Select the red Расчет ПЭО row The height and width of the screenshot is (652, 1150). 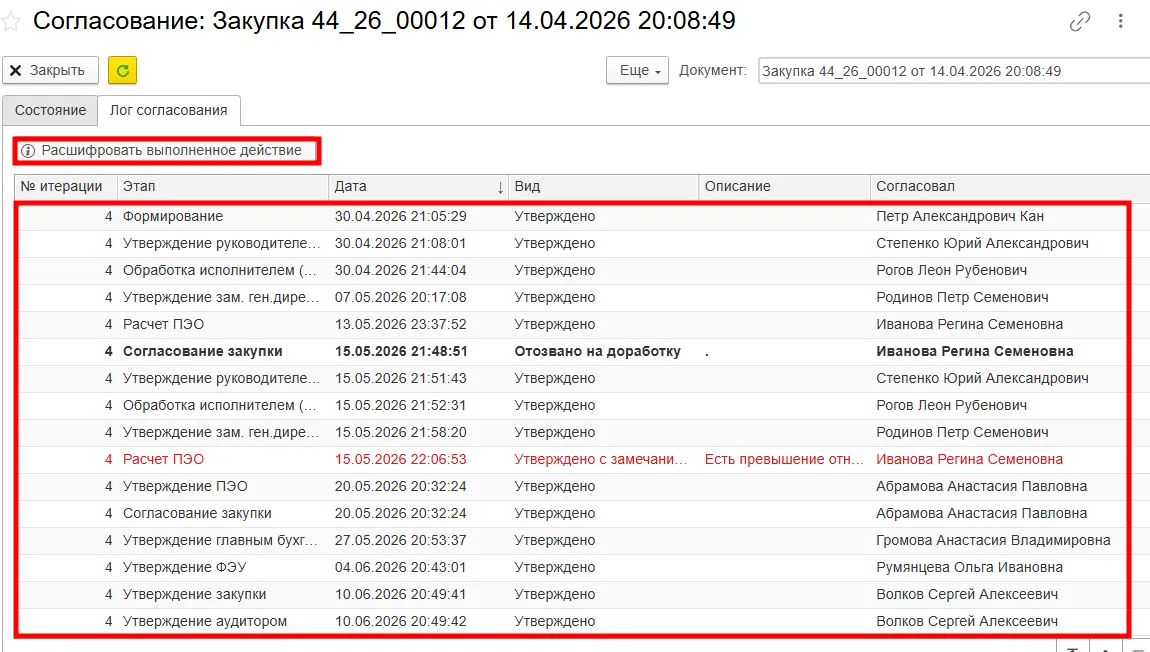click(x=572, y=460)
